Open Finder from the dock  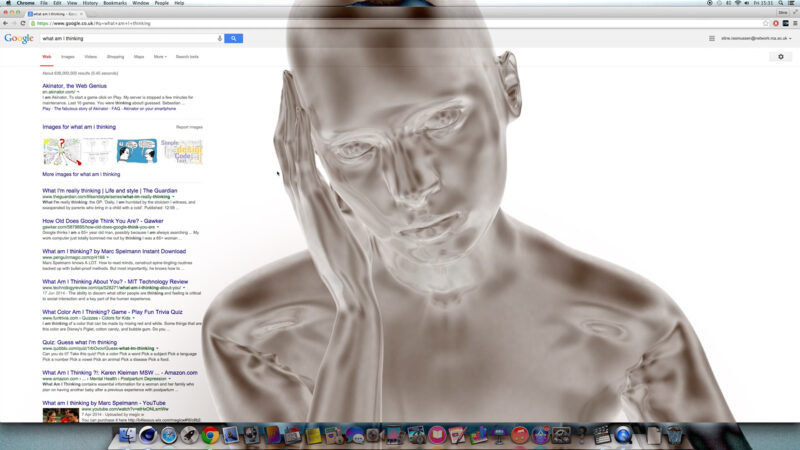click(x=127, y=435)
